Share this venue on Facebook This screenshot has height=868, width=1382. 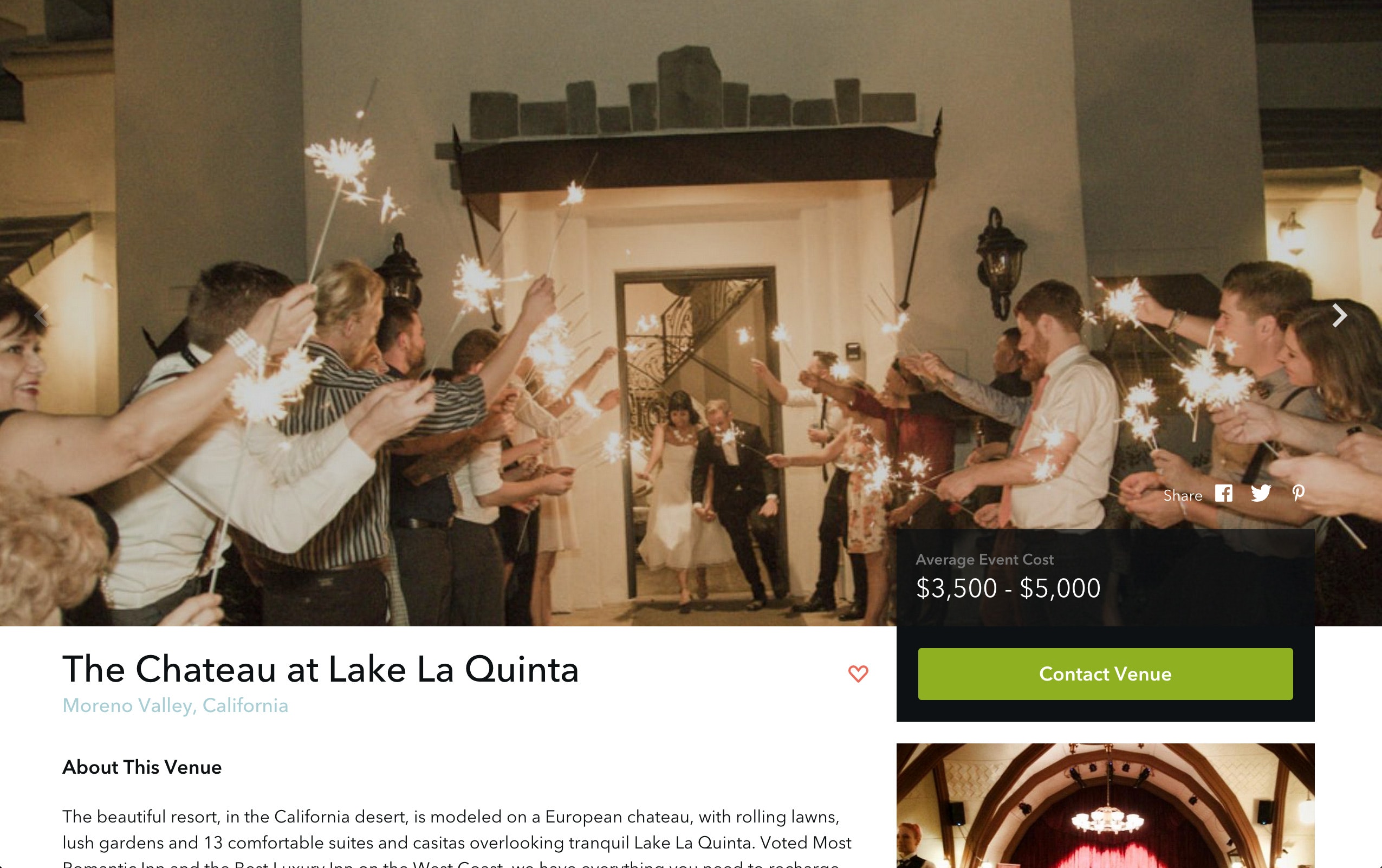tap(1224, 494)
